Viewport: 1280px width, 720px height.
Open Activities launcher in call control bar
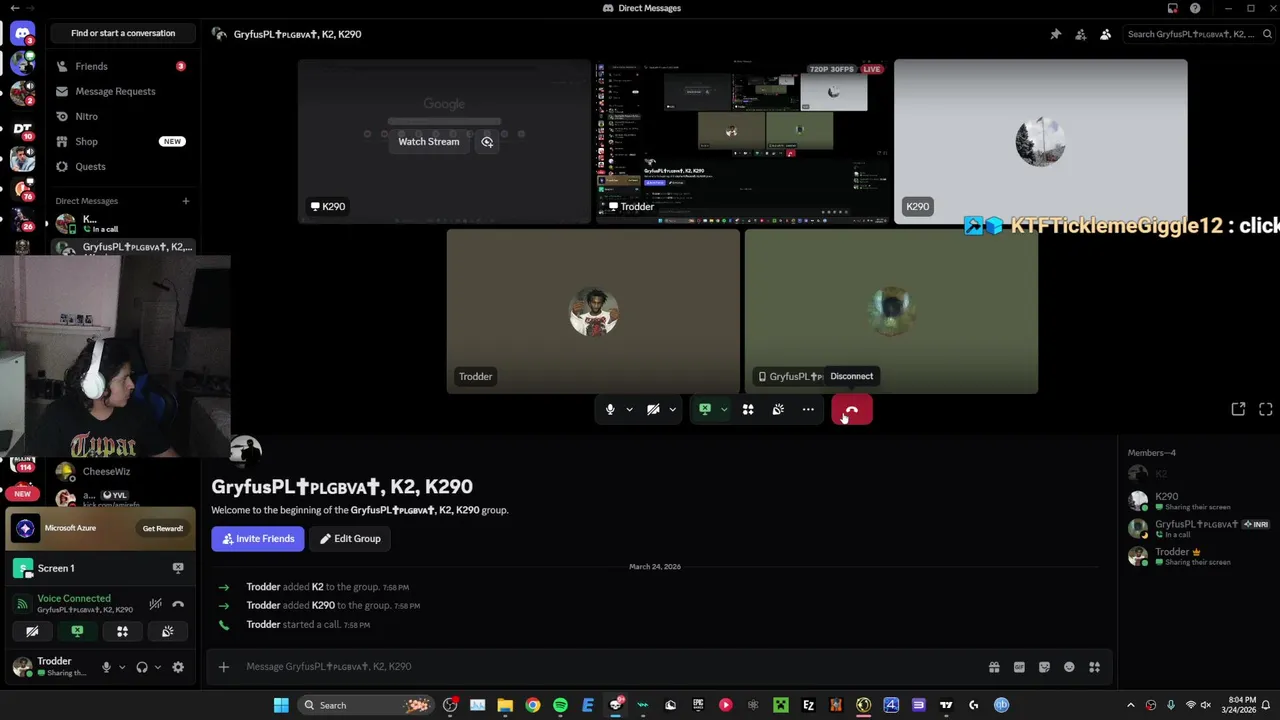point(748,409)
